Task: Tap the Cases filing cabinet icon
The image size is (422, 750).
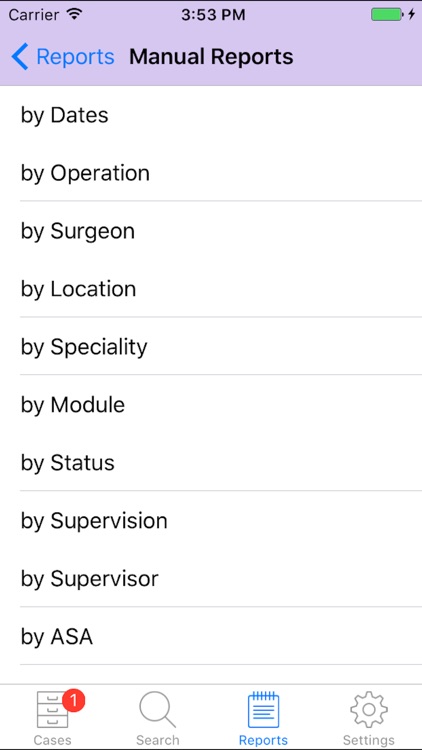Action: click(53, 710)
